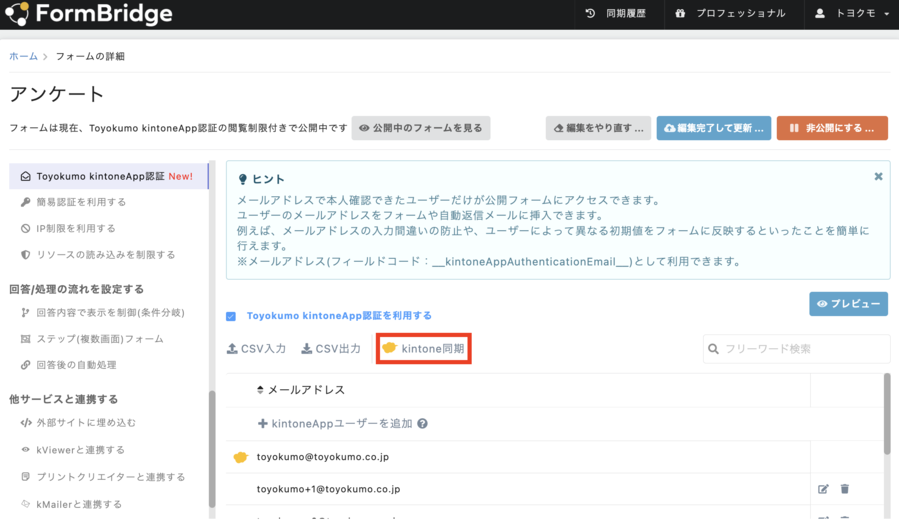Click the ヒント lightbulb icon
This screenshot has width=899, height=525.
click(243, 179)
